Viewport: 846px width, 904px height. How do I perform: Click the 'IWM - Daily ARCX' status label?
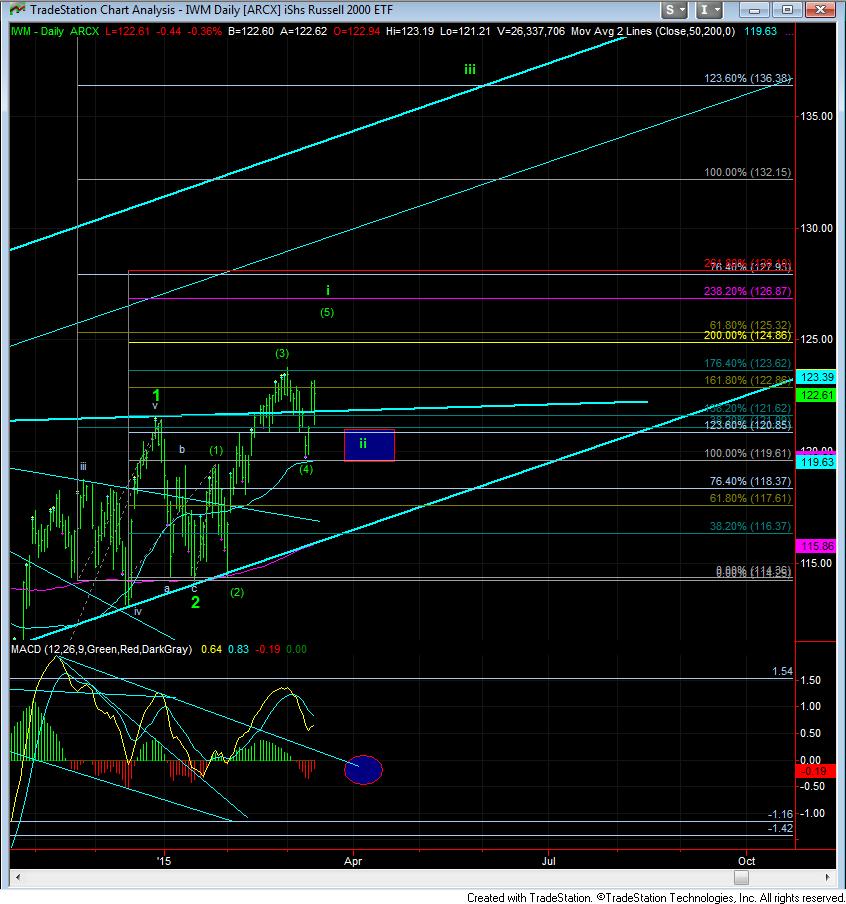click(55, 31)
